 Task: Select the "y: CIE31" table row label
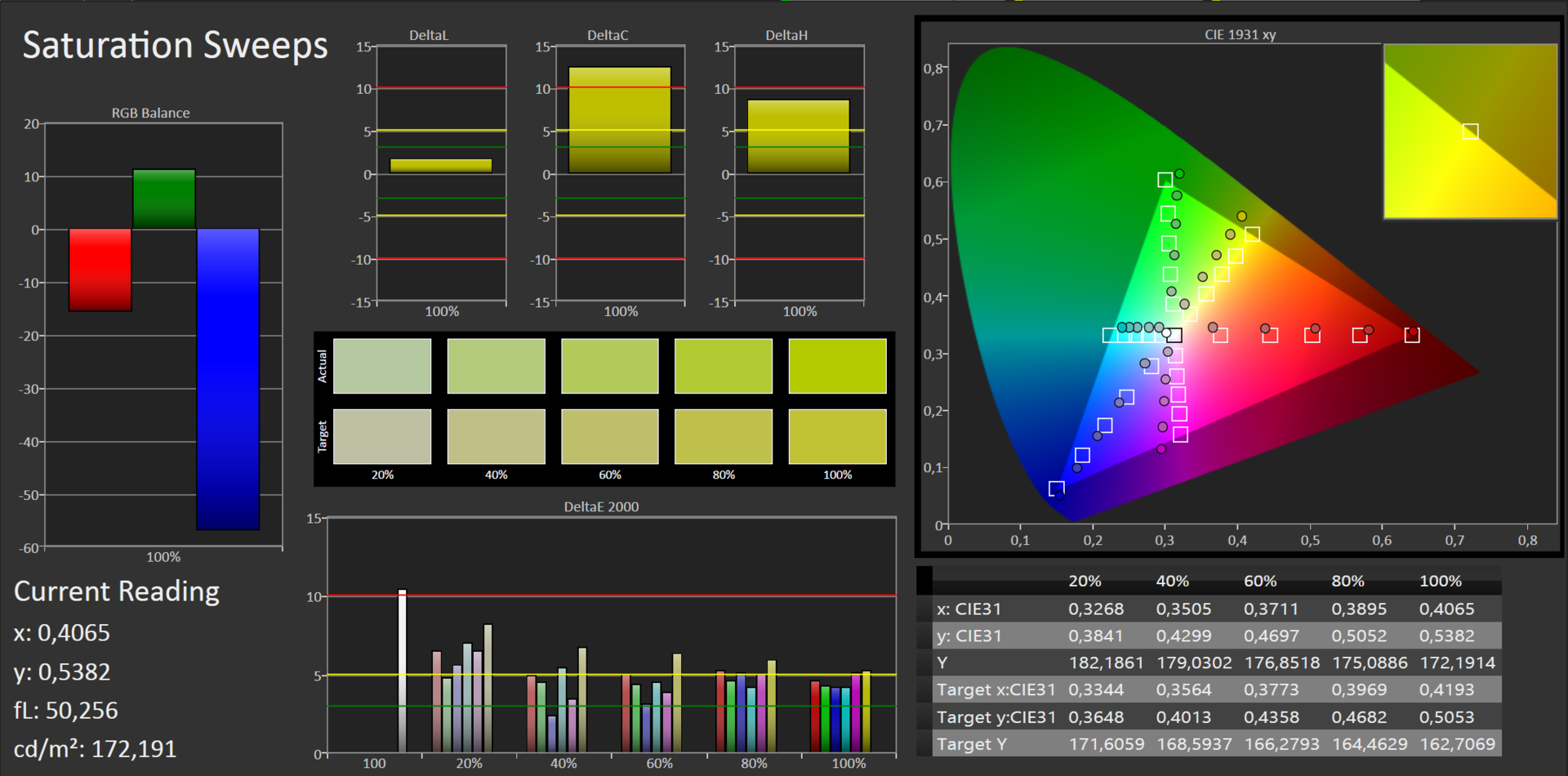(969, 636)
